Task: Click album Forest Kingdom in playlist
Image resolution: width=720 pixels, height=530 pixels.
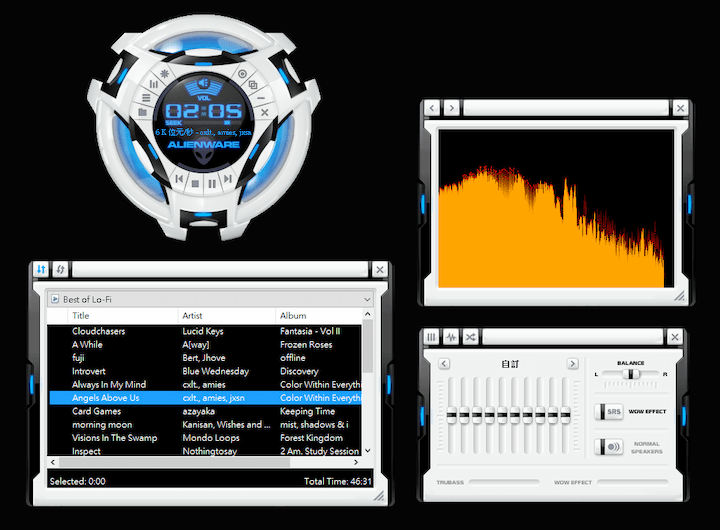Action: 311,438
